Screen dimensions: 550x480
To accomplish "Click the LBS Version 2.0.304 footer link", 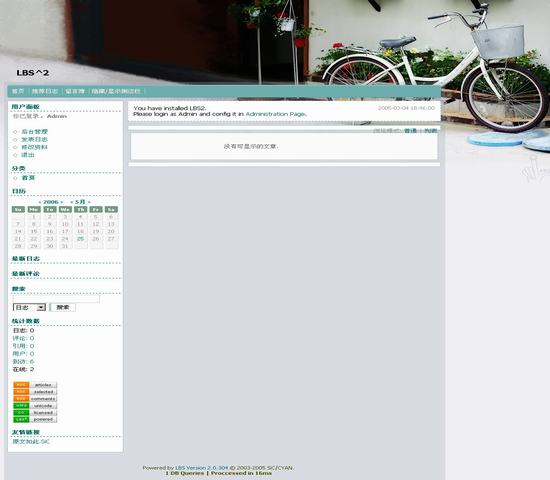I will [201, 468].
